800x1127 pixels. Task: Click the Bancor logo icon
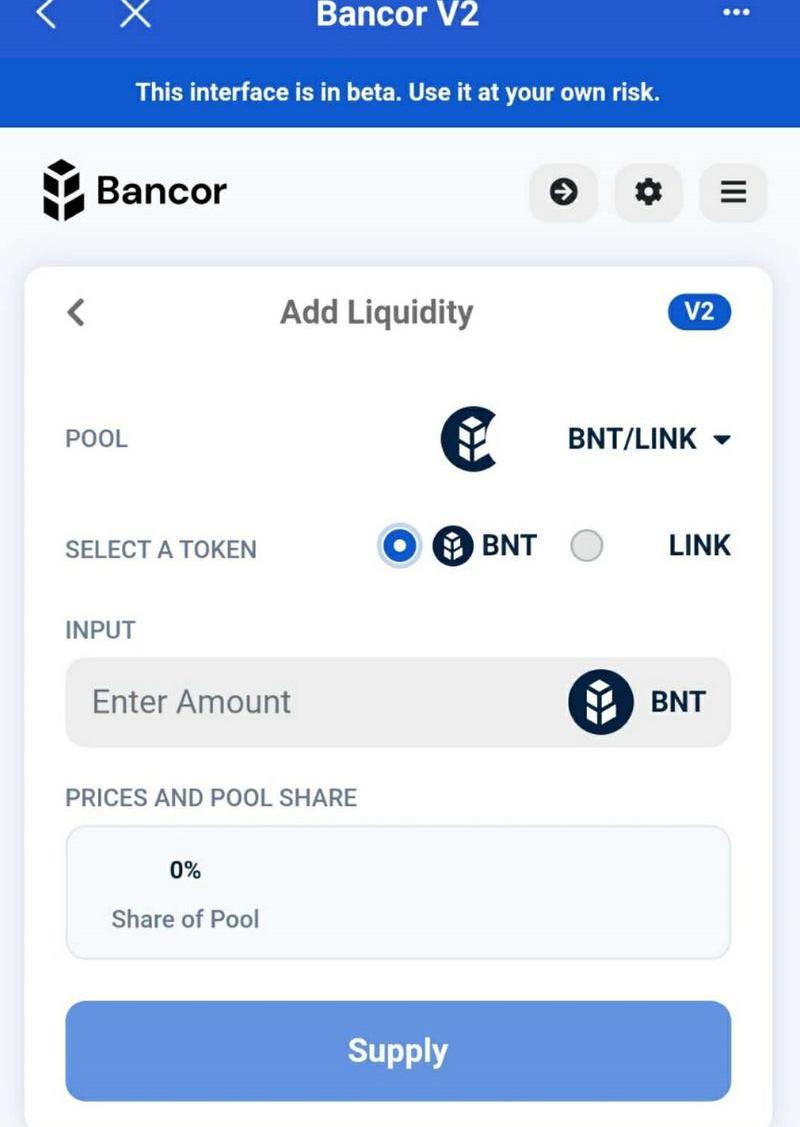tap(62, 190)
